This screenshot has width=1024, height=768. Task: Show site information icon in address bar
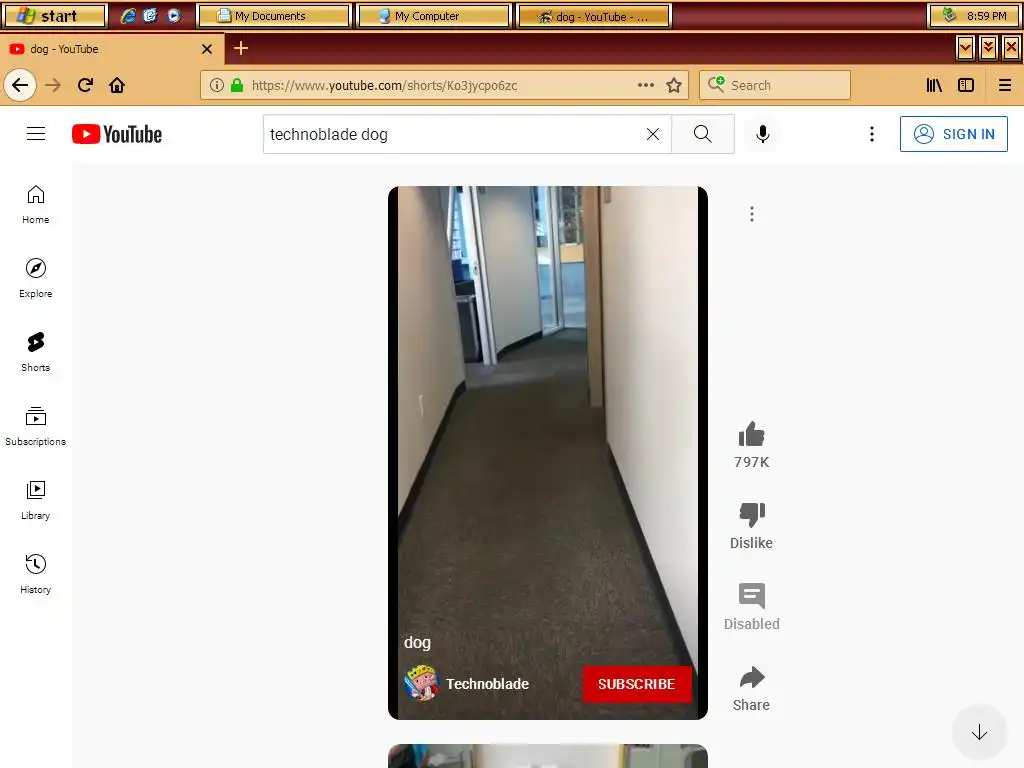point(216,85)
